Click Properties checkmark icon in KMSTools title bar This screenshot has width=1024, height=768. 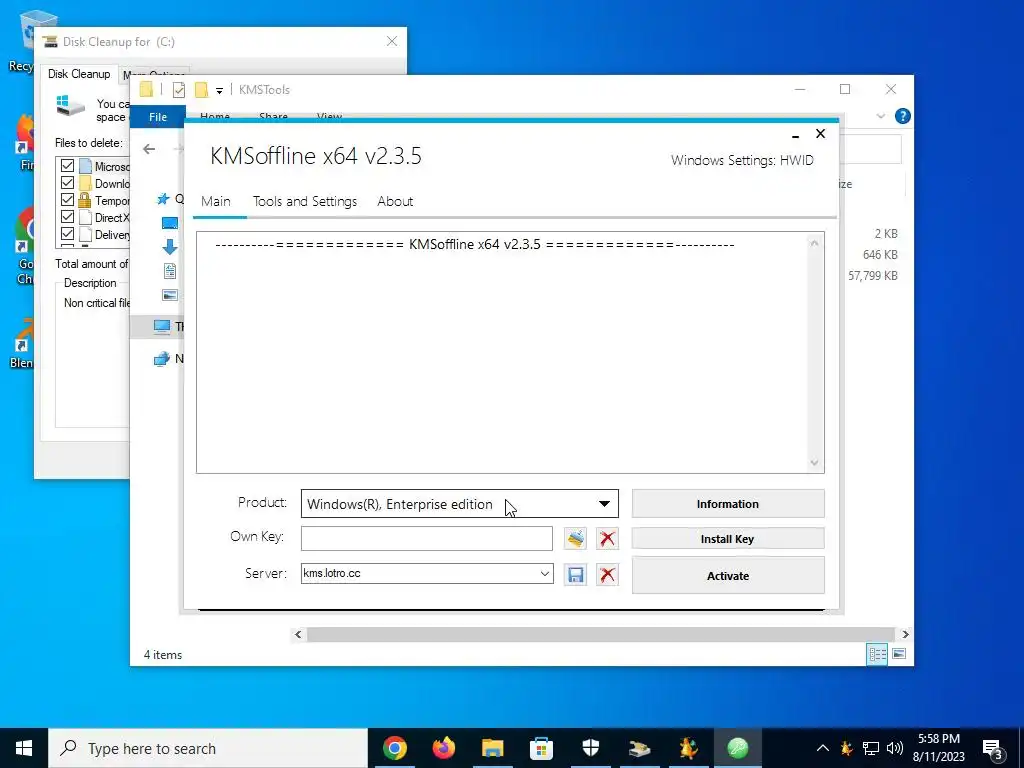point(179,90)
